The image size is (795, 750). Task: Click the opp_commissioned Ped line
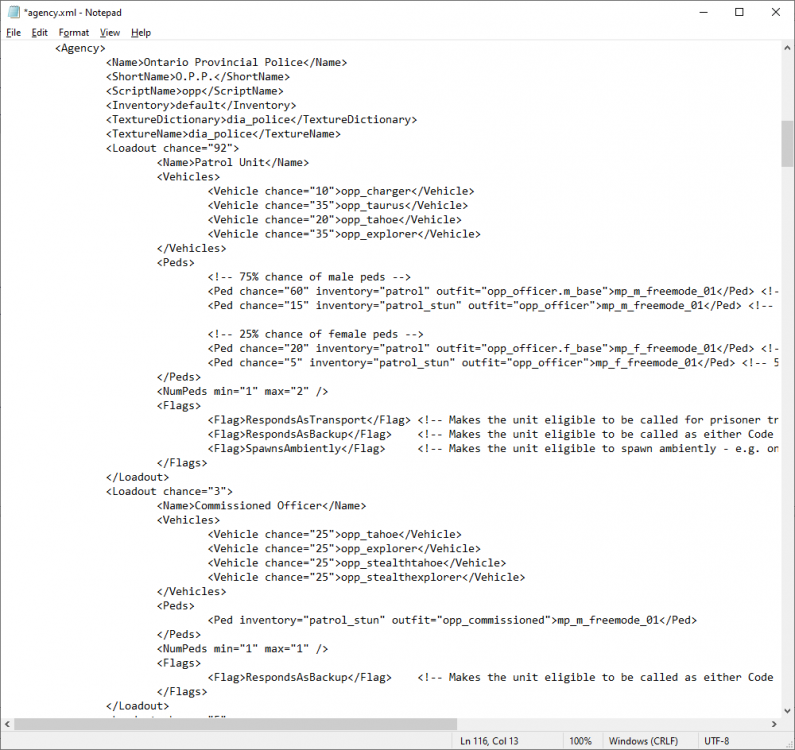point(452,620)
